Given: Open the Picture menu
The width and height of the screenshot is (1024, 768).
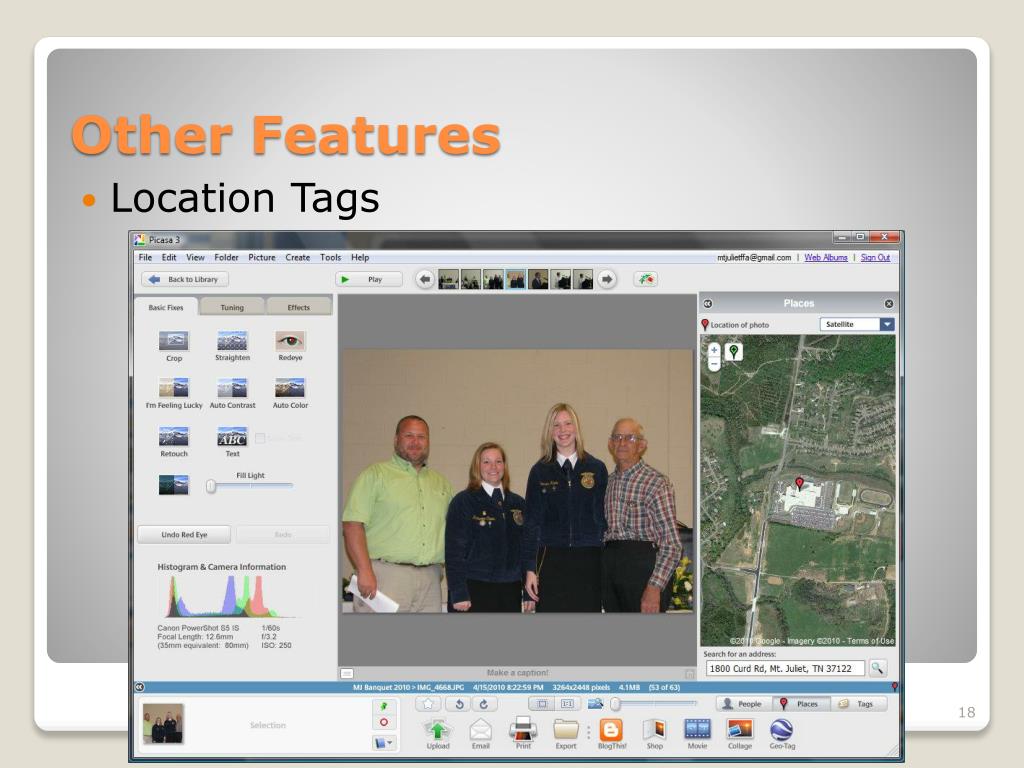Looking at the screenshot, I should 262,257.
